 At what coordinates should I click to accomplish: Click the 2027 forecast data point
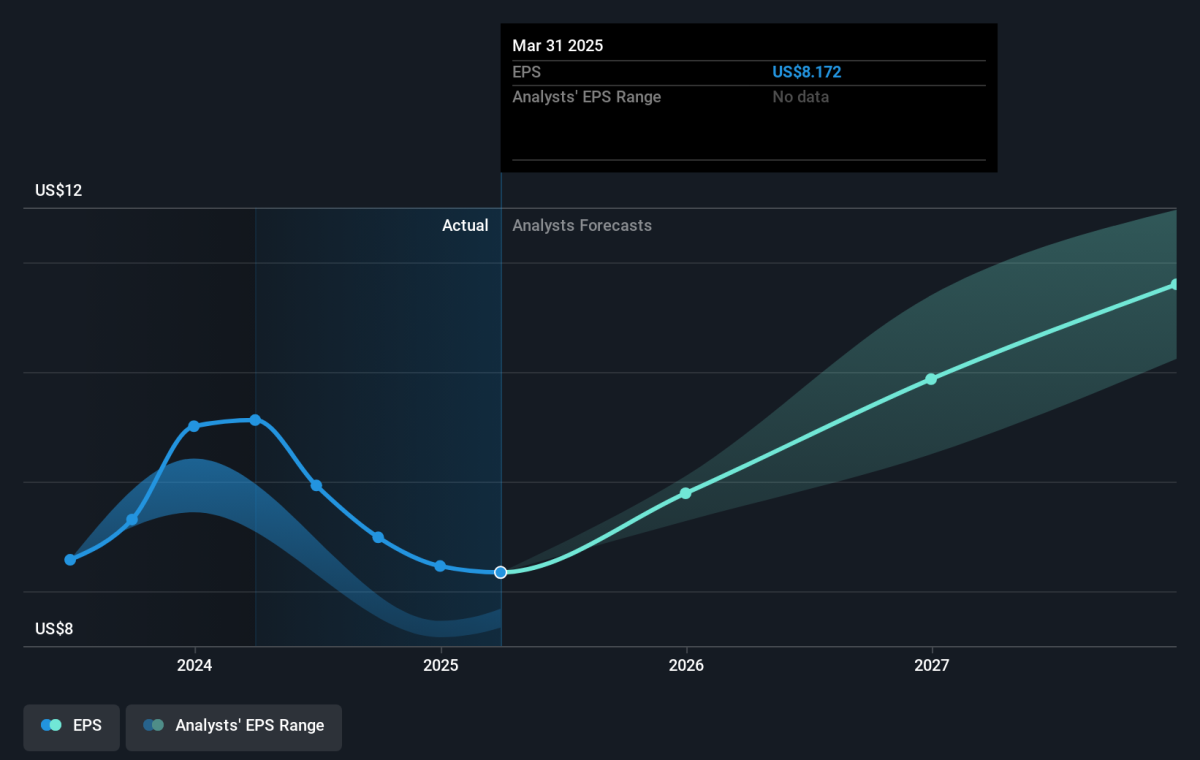931,379
